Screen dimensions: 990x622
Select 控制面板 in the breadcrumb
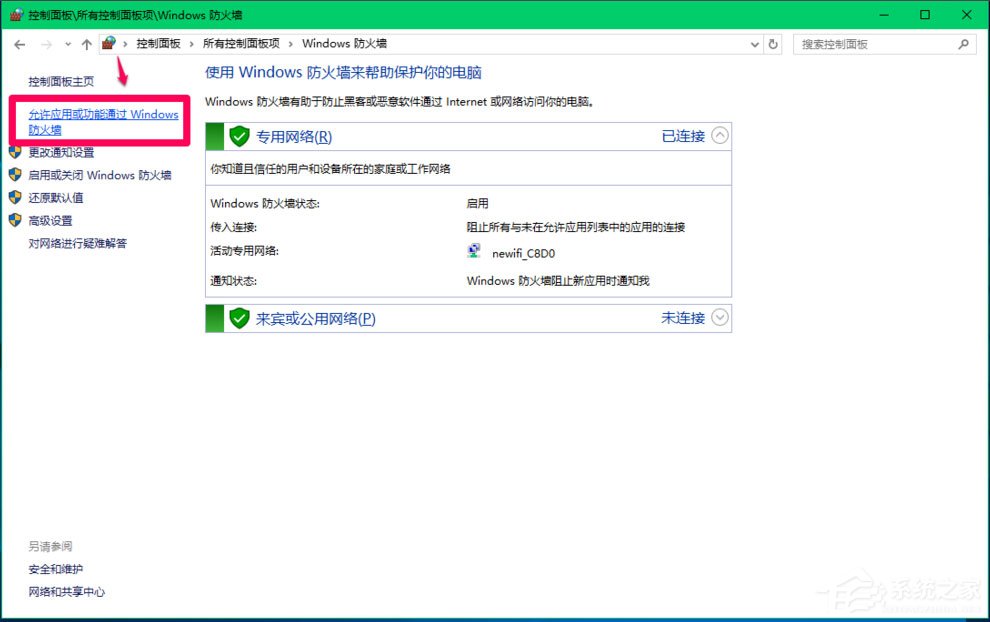click(x=160, y=43)
